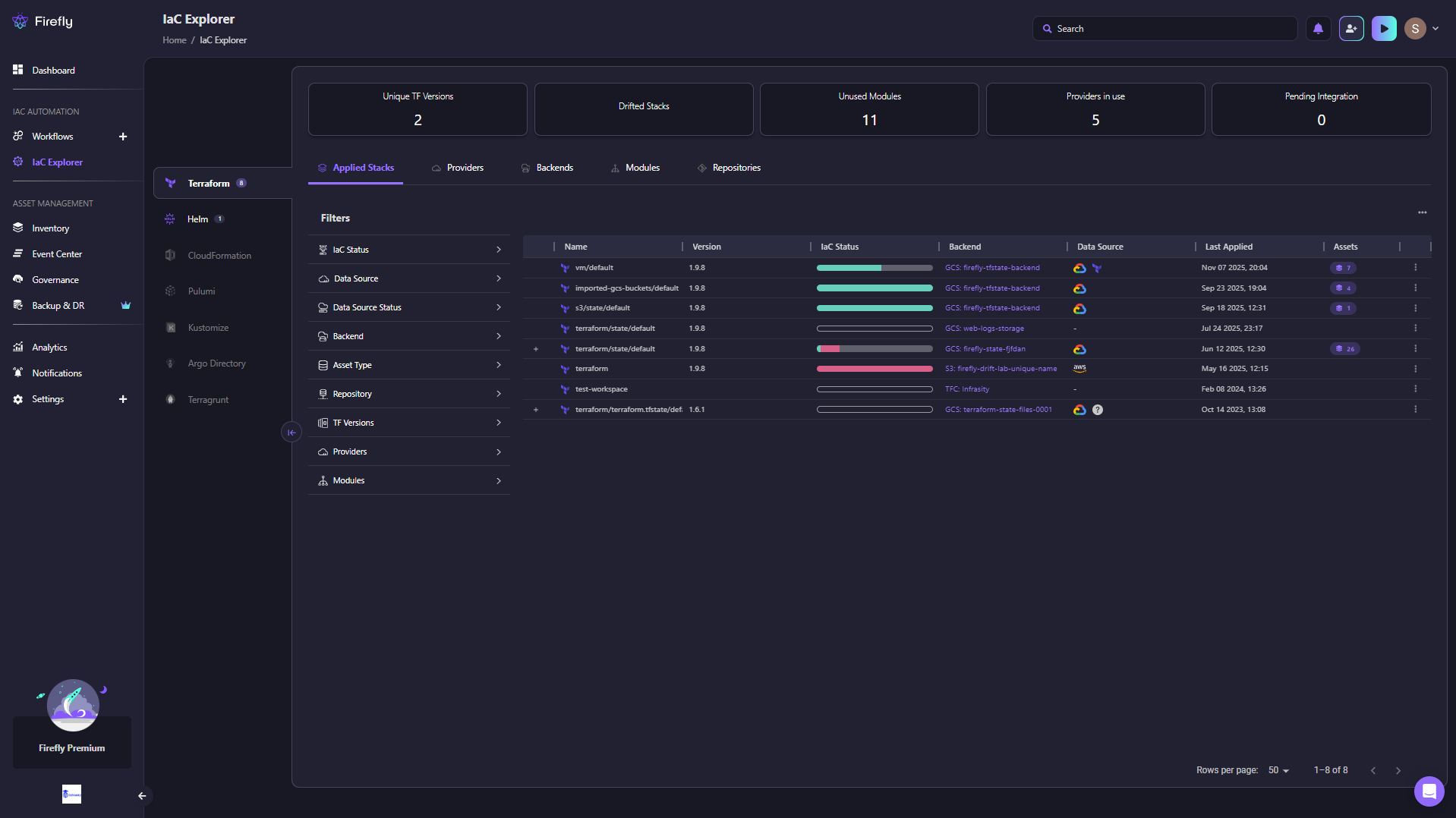Screen dimensions: 1456x818
Task: Click the assets badge showing 7
Action: tap(1343, 268)
